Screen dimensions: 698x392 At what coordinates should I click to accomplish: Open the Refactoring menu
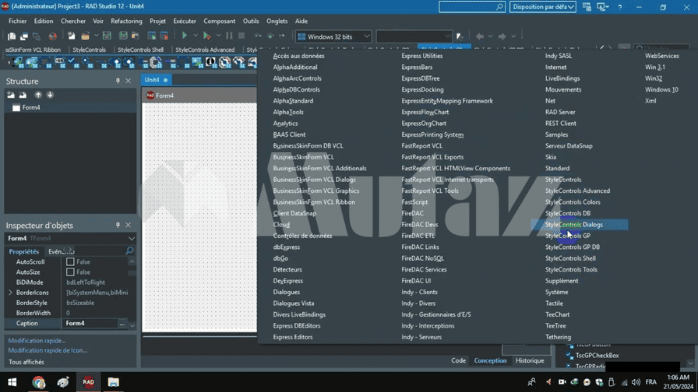tap(126, 21)
